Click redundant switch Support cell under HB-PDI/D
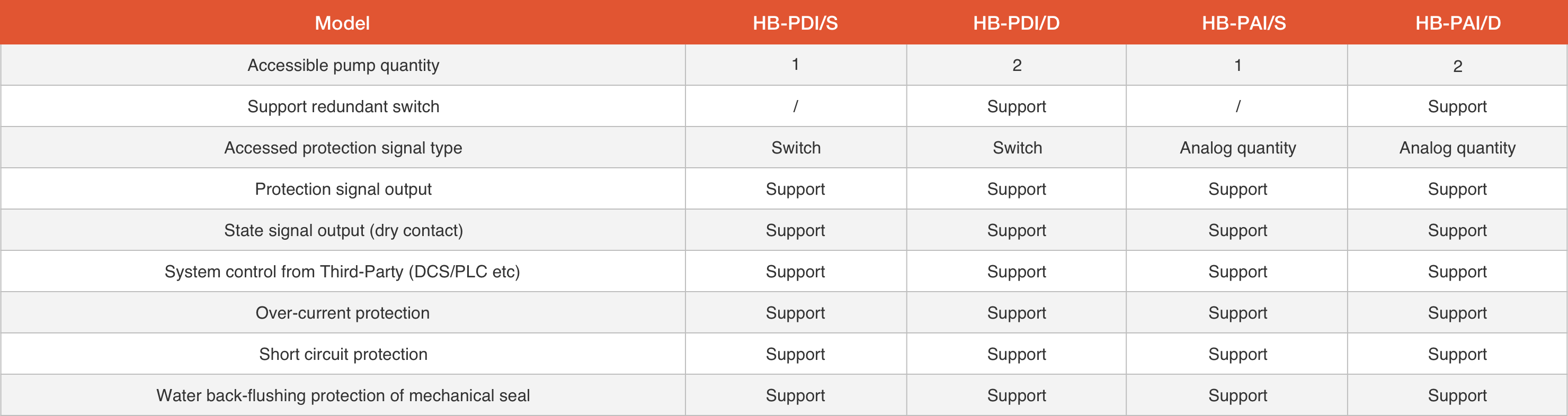The height and width of the screenshot is (416, 1568). click(1016, 106)
